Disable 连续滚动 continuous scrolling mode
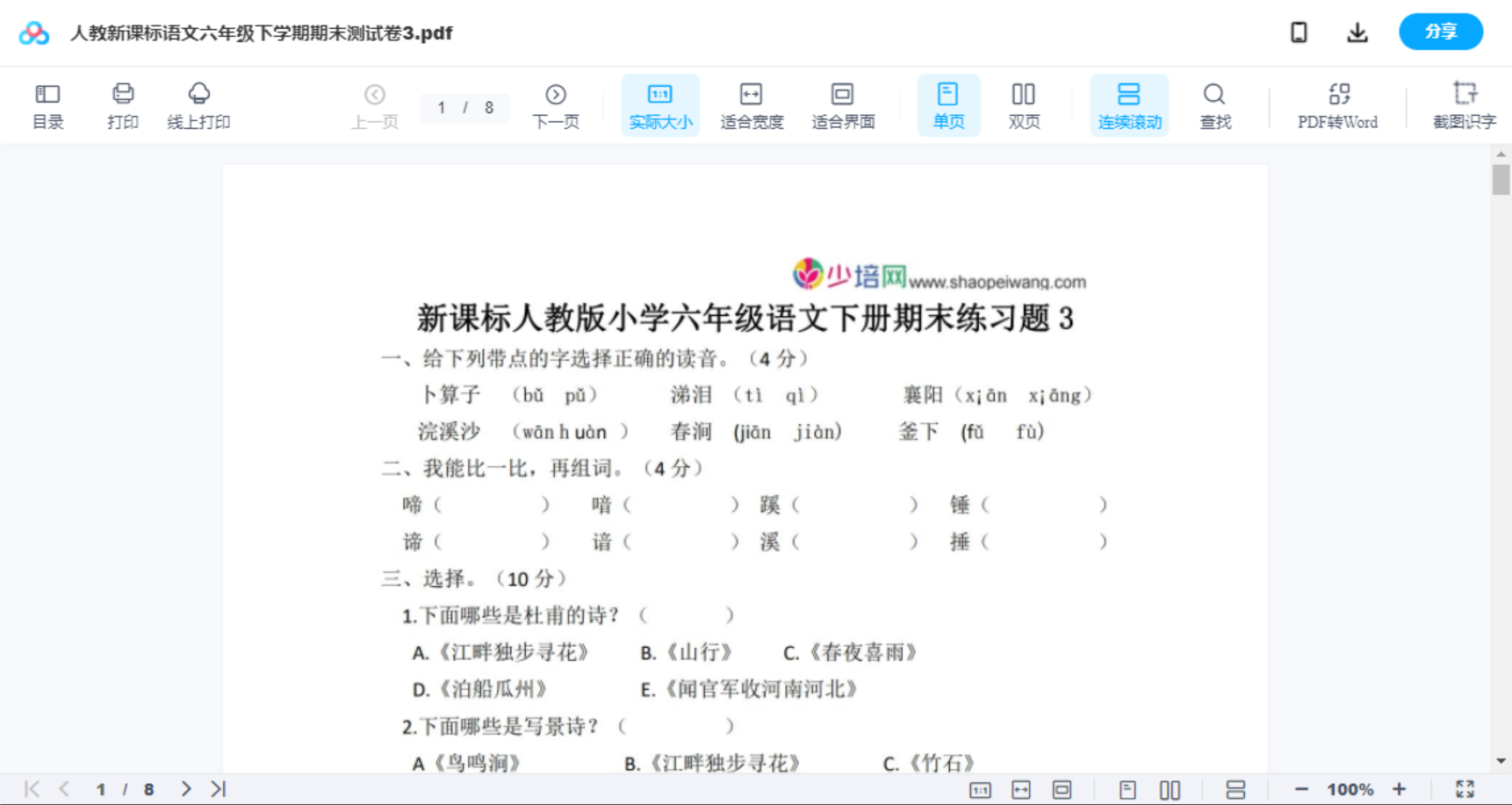This screenshot has width=1512, height=805. pyautogui.click(x=1128, y=104)
